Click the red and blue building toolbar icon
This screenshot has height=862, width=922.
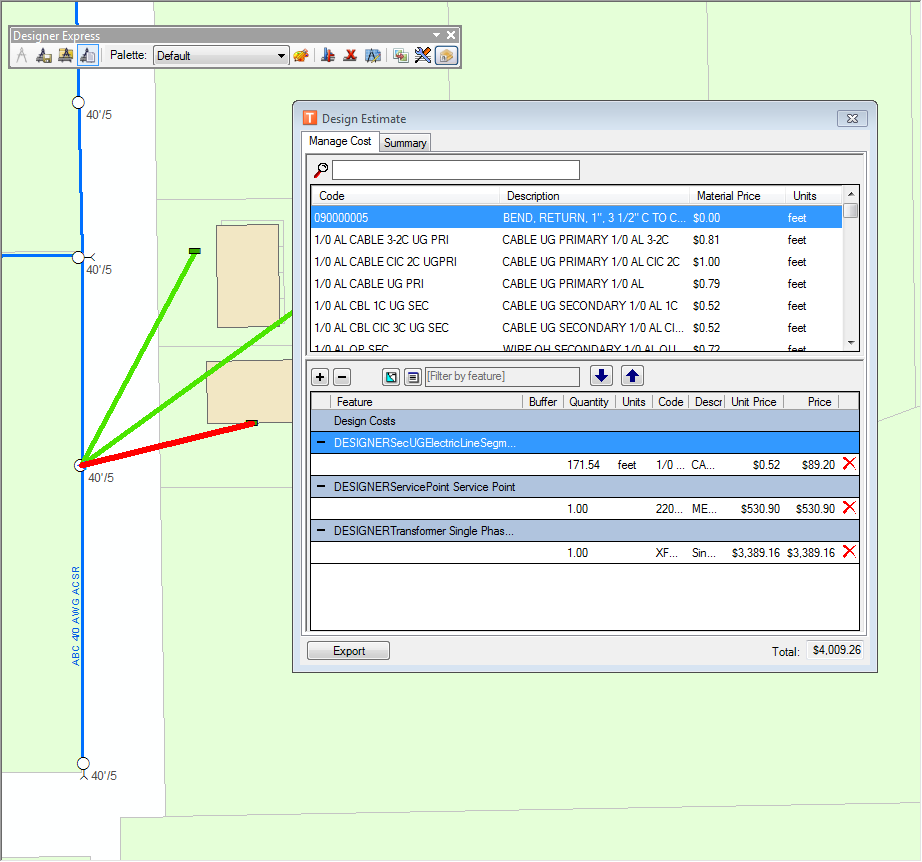coord(328,56)
